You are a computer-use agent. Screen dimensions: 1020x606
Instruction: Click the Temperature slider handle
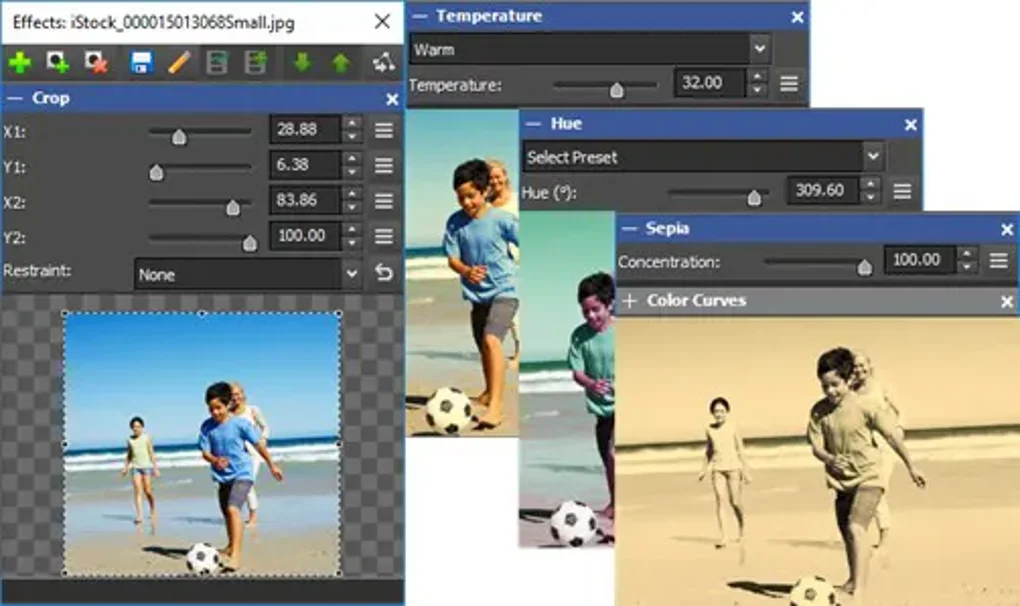tap(616, 90)
